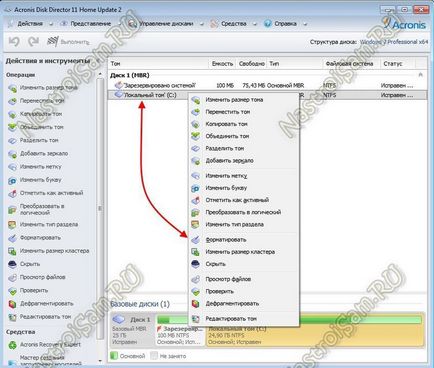Click Проверить icon in context menu
The width and height of the screenshot is (434, 368).
pos(196,291)
